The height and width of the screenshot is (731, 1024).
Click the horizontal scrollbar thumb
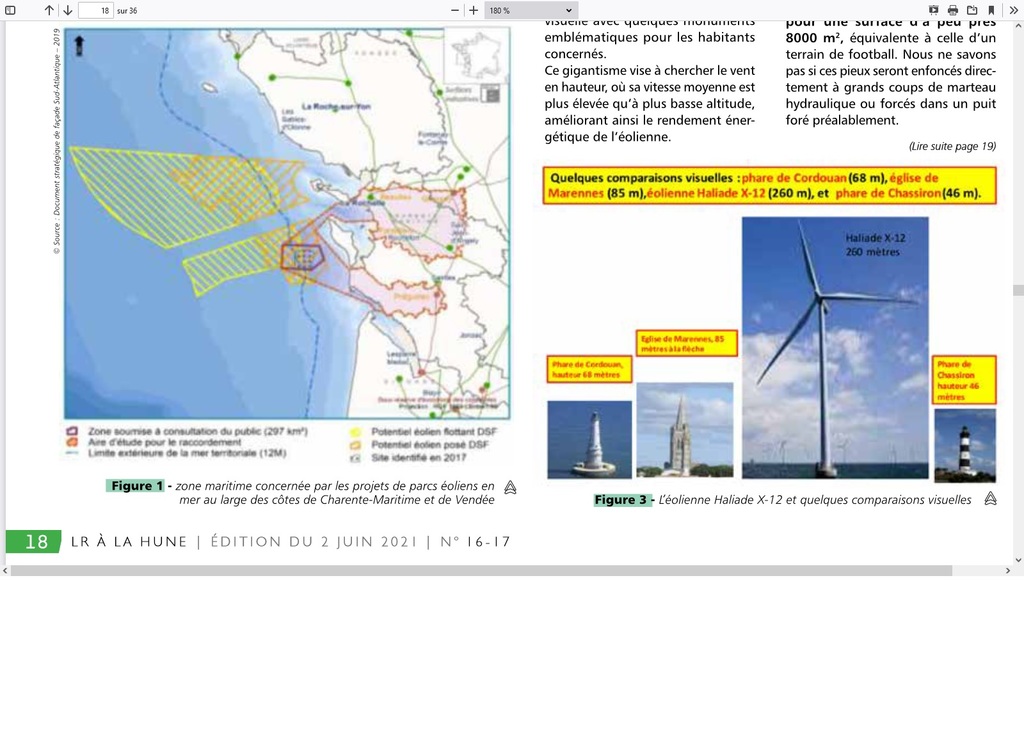(481, 571)
